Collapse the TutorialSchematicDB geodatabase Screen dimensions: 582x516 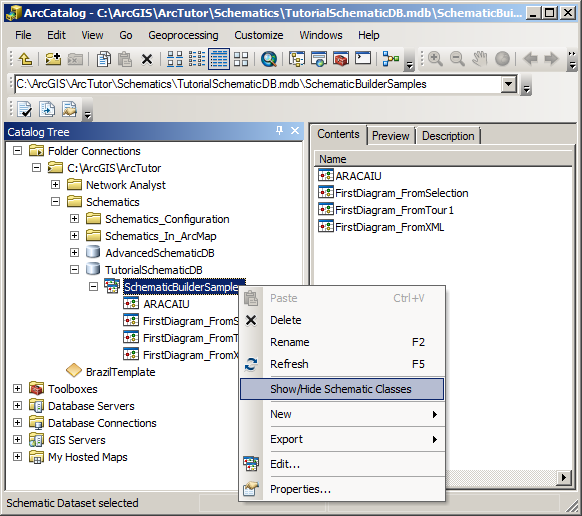click(75, 270)
